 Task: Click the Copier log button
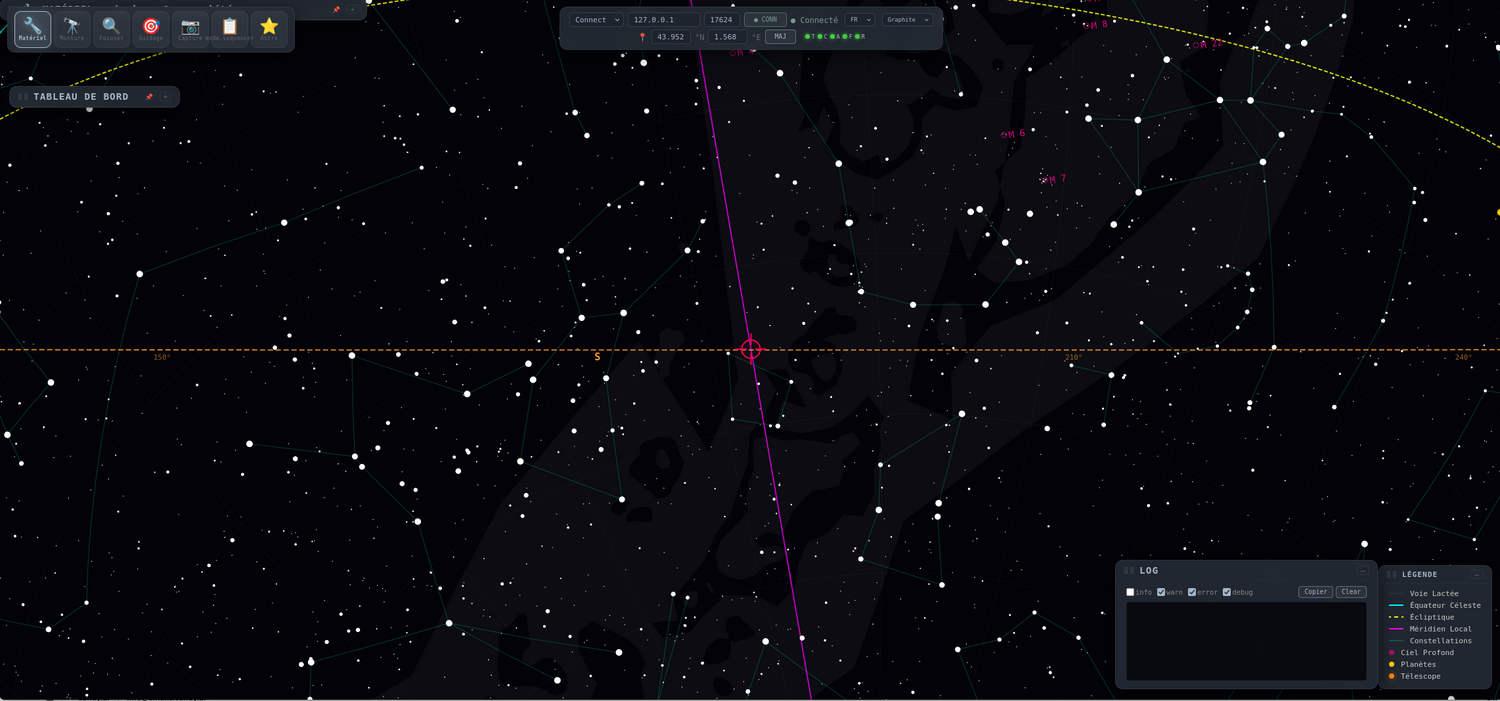(1315, 592)
